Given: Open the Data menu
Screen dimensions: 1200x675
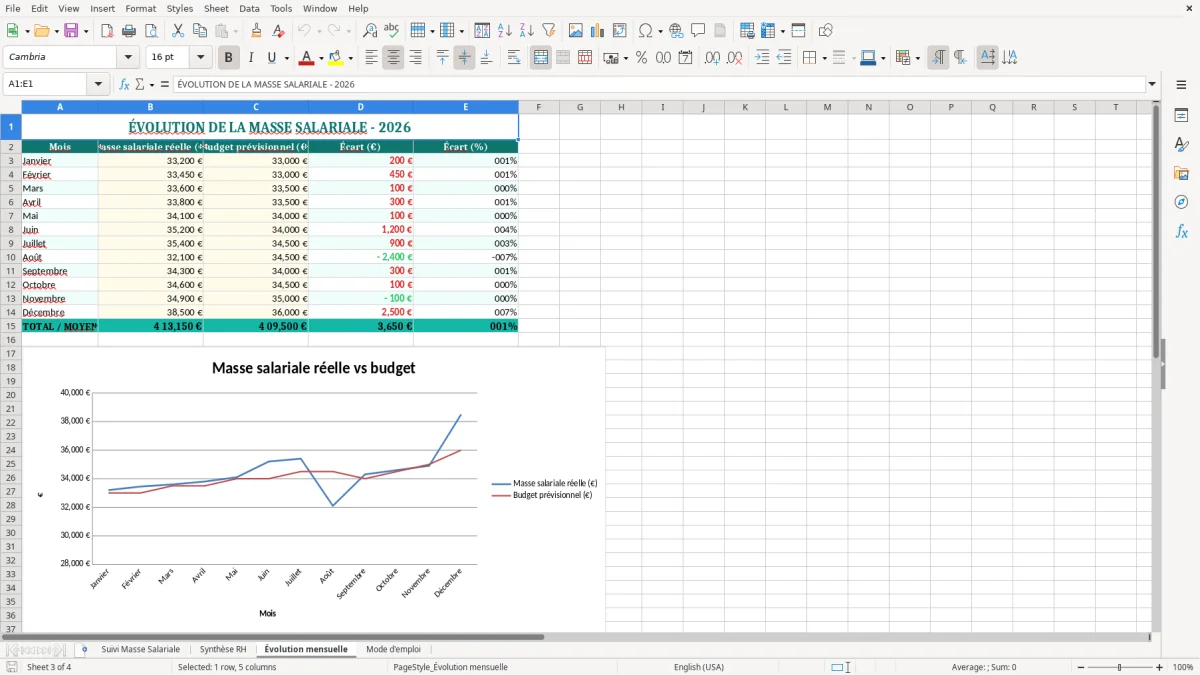Looking at the screenshot, I should [x=249, y=8].
